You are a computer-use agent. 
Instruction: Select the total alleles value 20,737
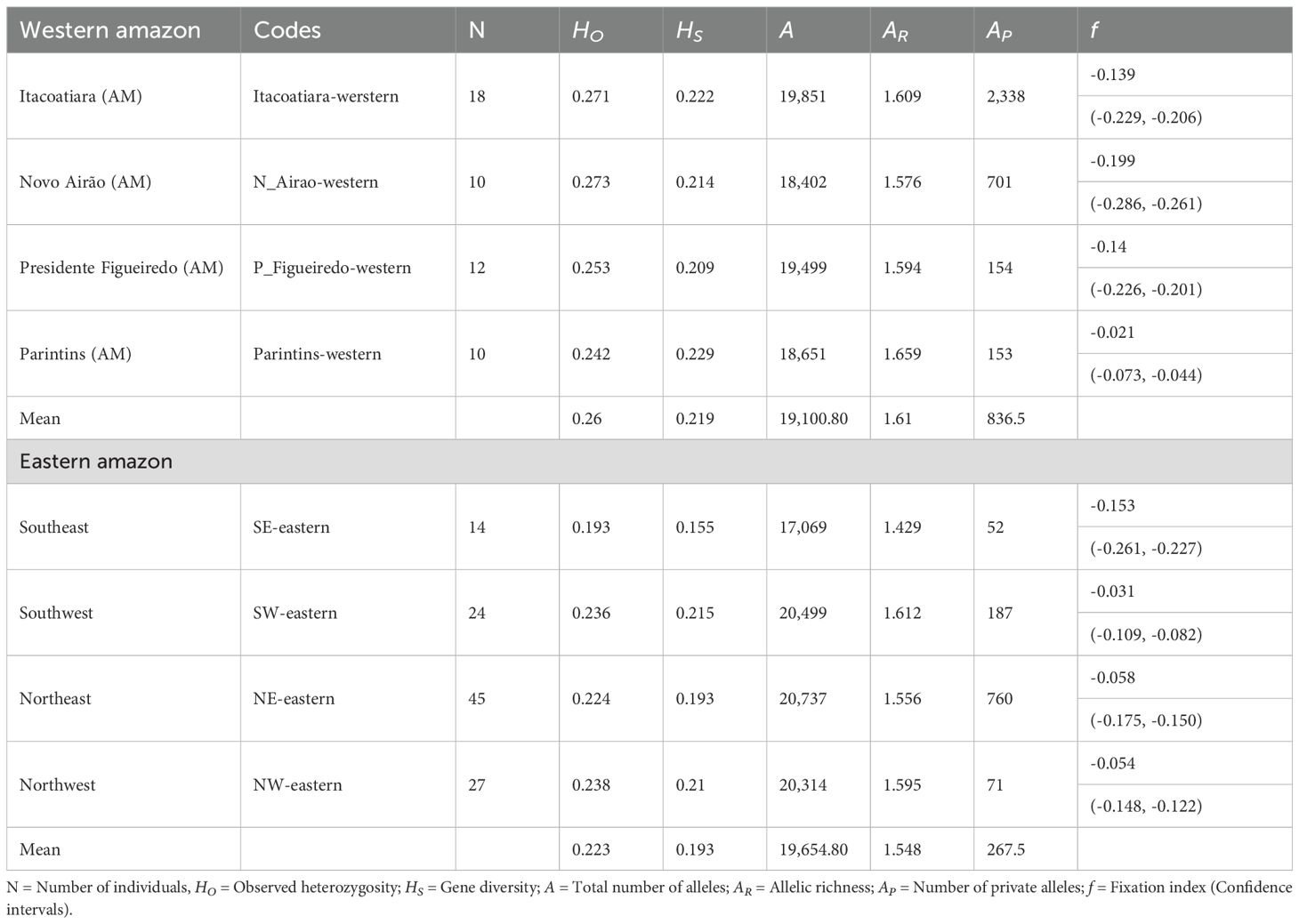[803, 699]
